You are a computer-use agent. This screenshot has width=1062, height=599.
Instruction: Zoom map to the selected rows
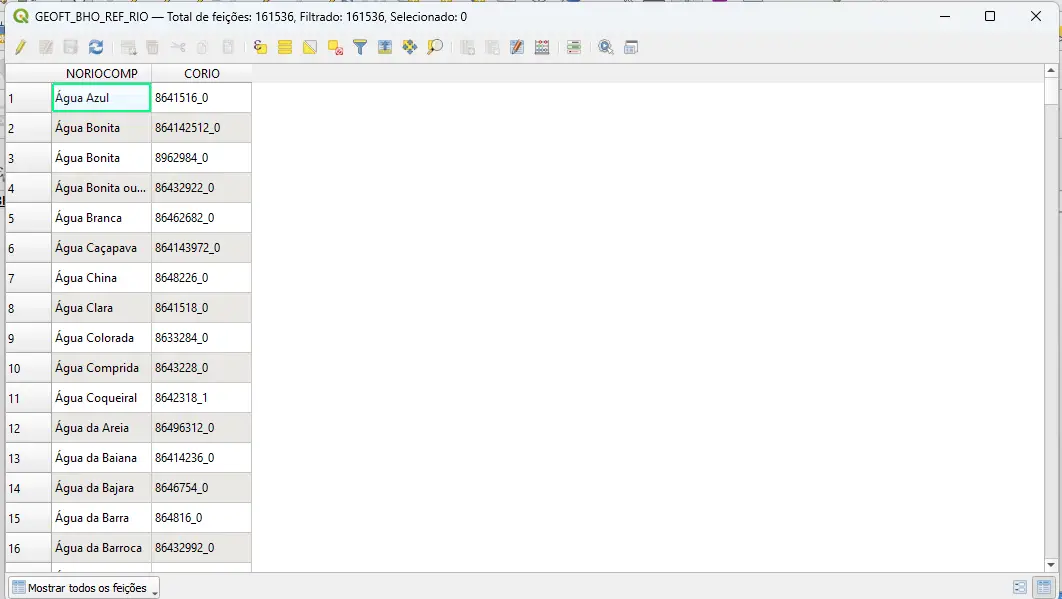(435, 47)
